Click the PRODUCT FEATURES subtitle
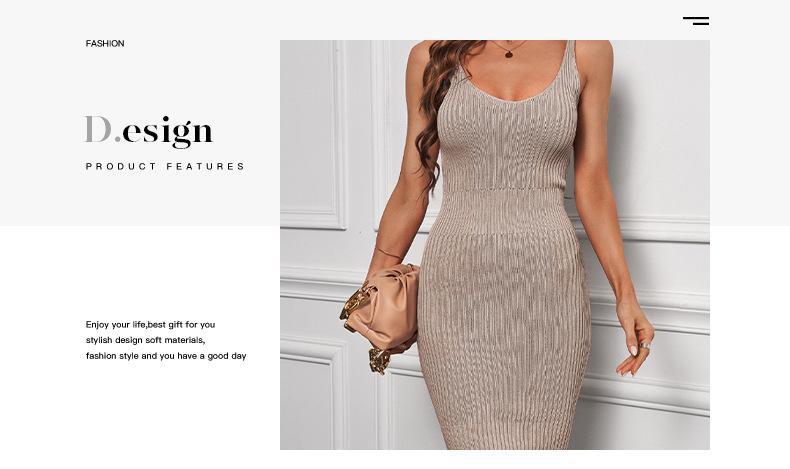The height and width of the screenshot is (469, 790). coord(165,166)
